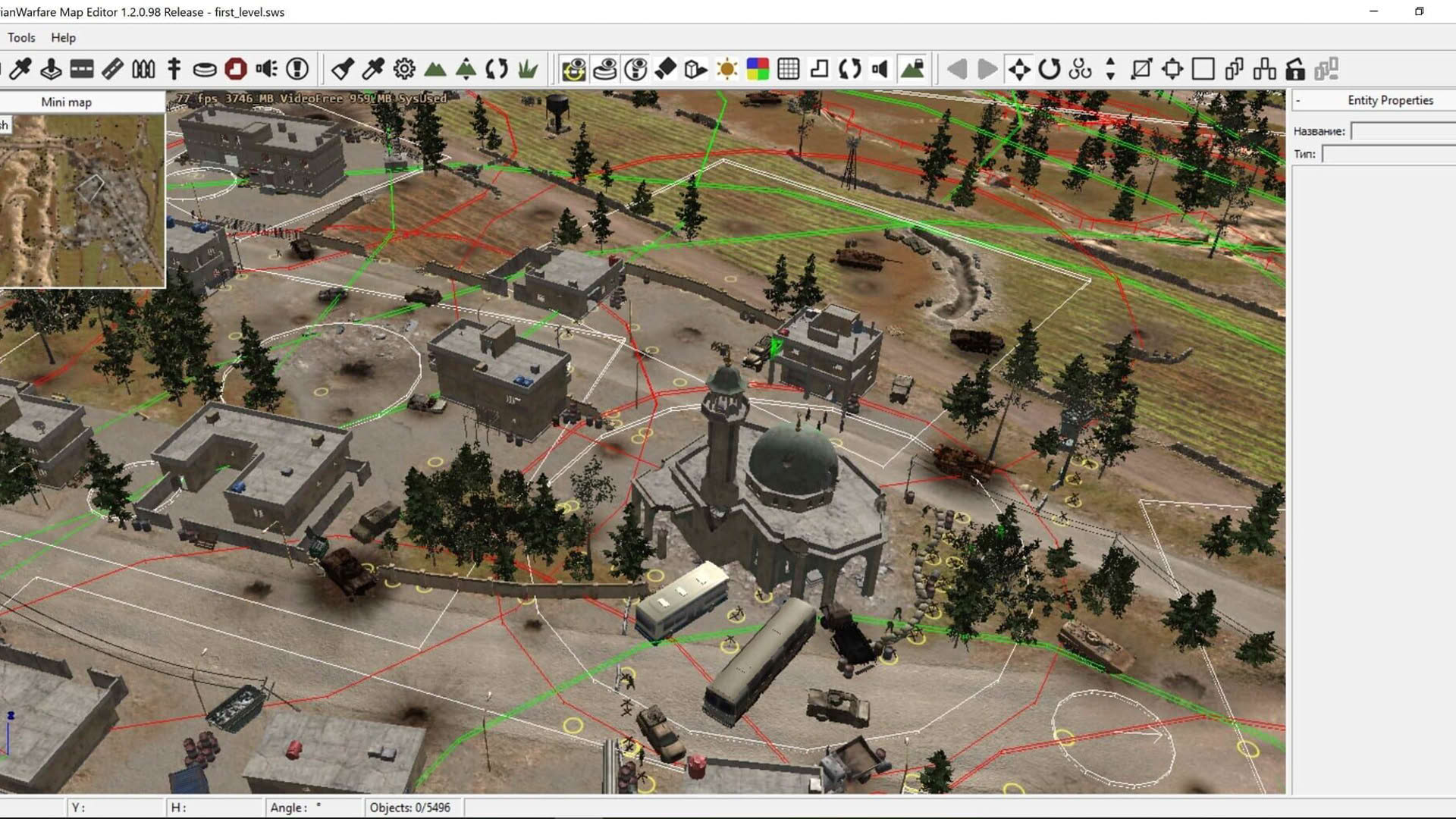This screenshot has height=819, width=1456.
Task: Click the Название input field
Action: (x=1403, y=131)
